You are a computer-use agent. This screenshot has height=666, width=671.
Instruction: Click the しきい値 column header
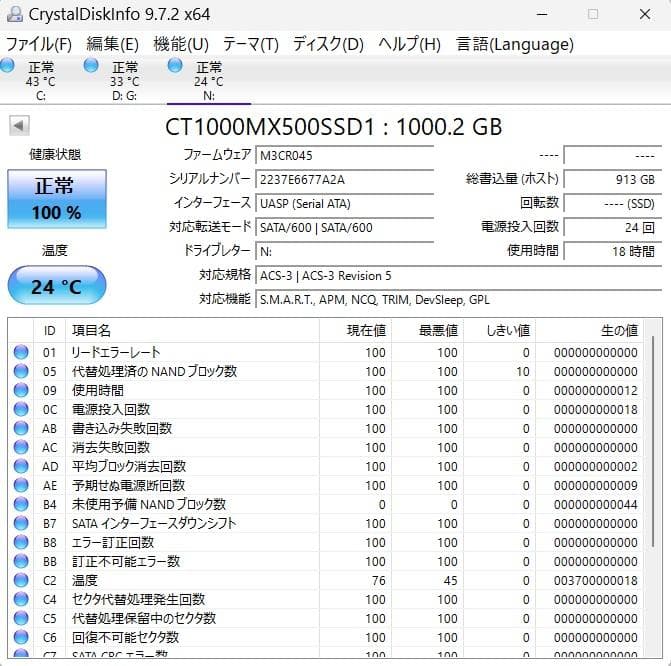tap(499, 330)
